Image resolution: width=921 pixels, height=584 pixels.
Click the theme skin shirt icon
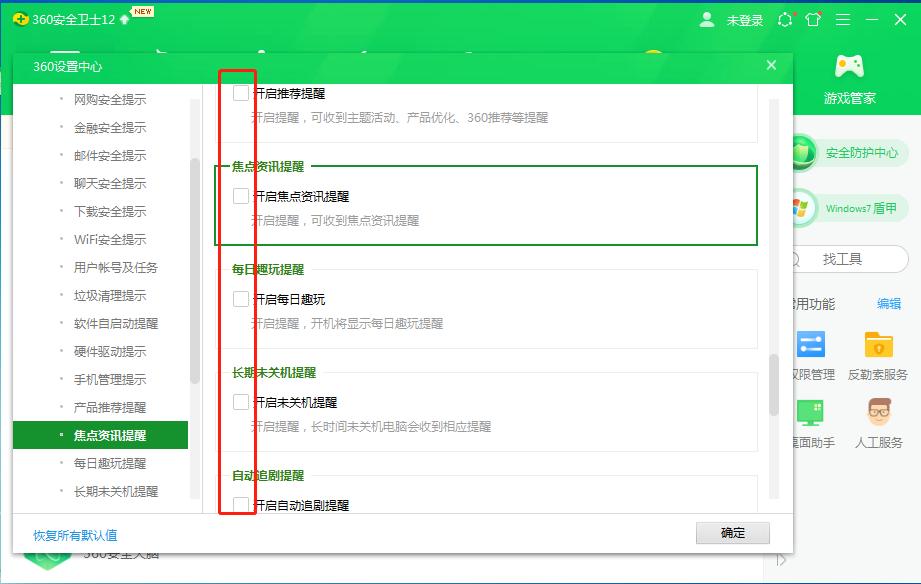coord(812,19)
